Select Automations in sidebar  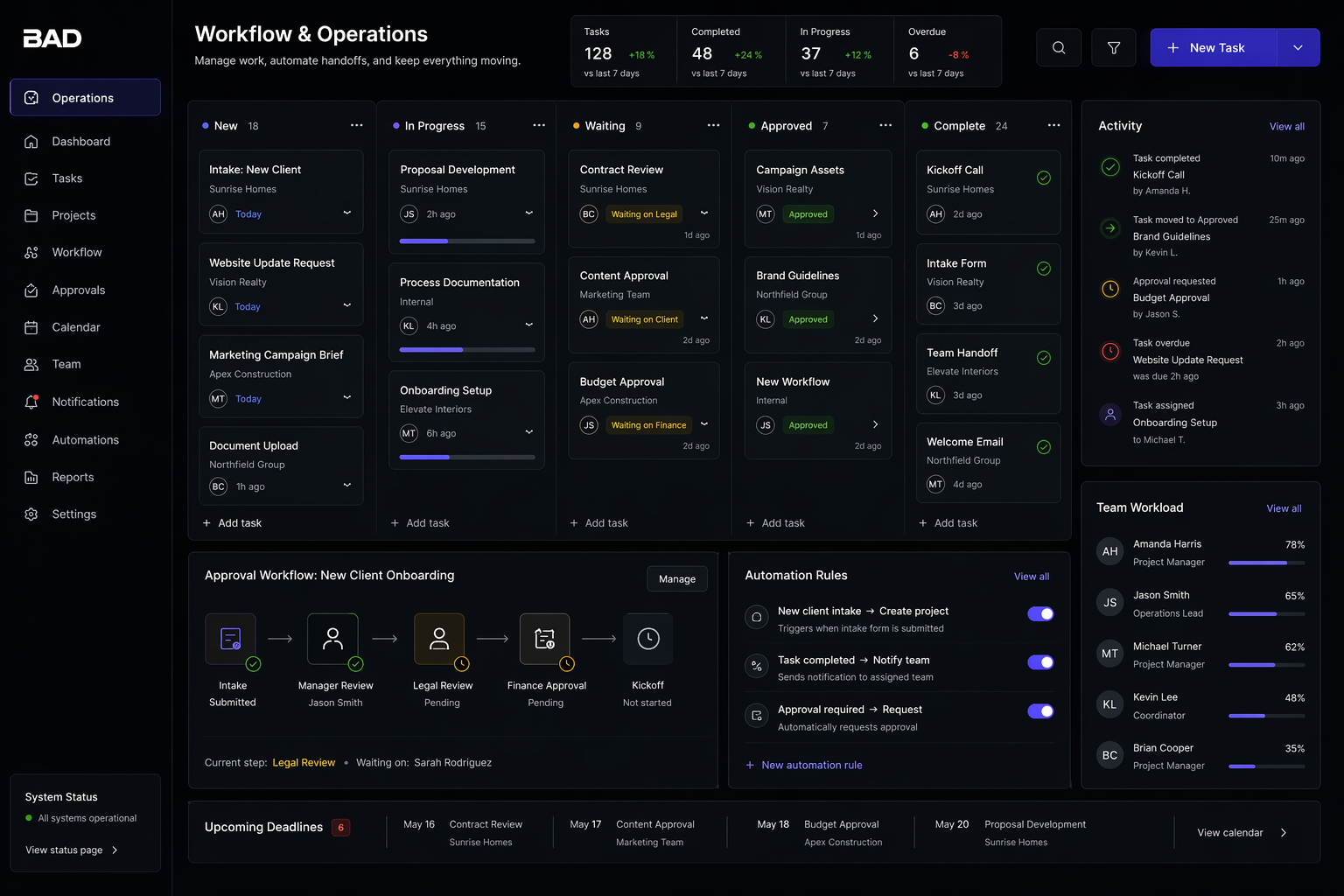tap(85, 440)
